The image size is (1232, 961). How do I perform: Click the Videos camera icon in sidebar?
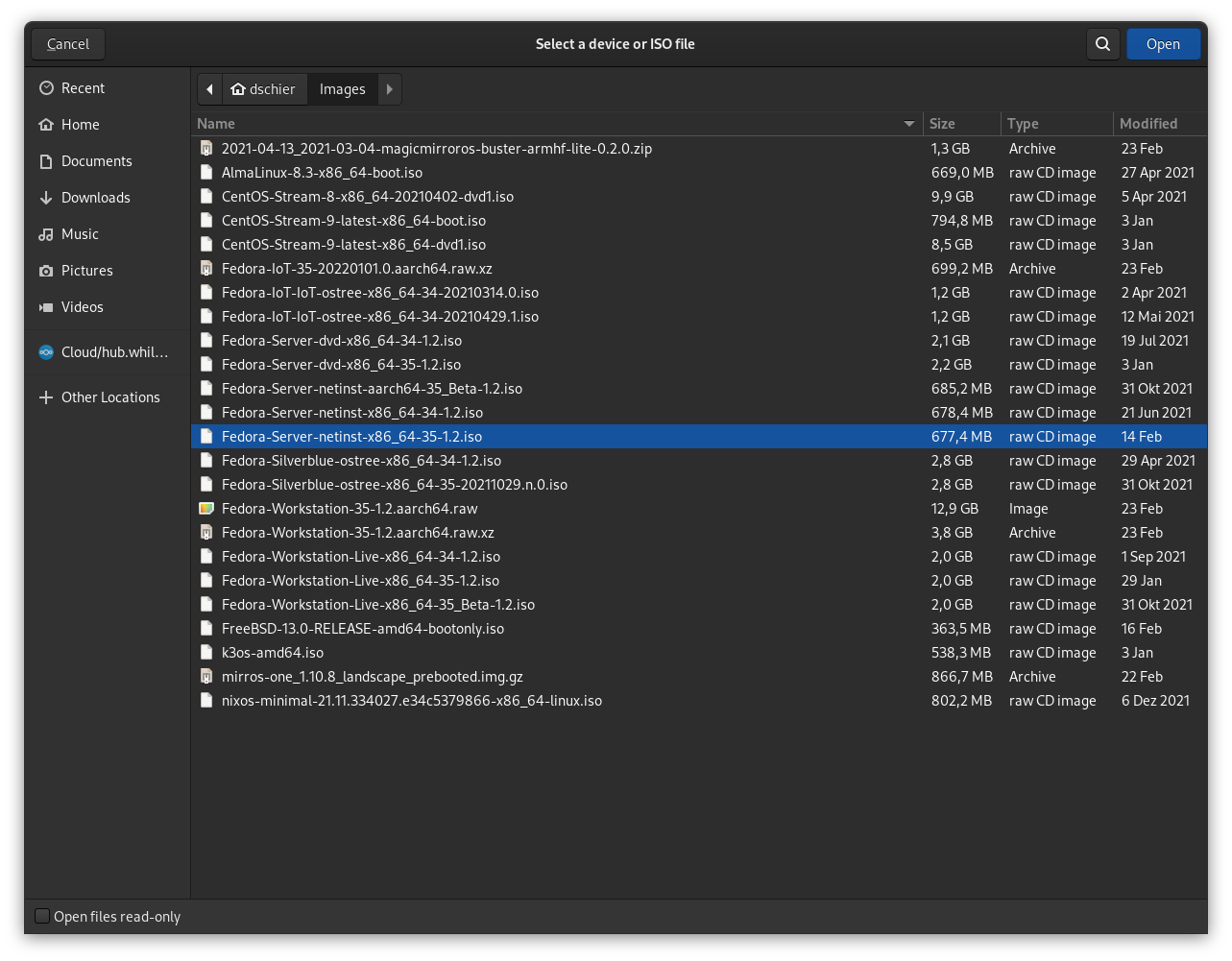tap(46, 307)
